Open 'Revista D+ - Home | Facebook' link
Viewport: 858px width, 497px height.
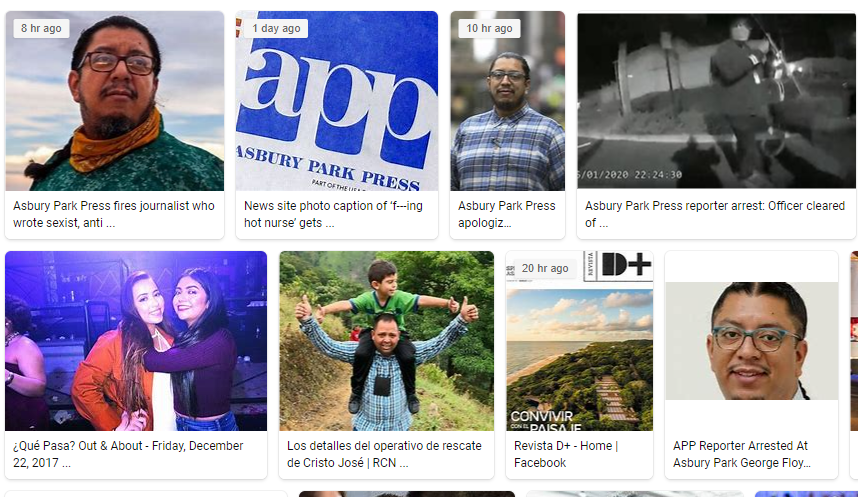(x=566, y=454)
